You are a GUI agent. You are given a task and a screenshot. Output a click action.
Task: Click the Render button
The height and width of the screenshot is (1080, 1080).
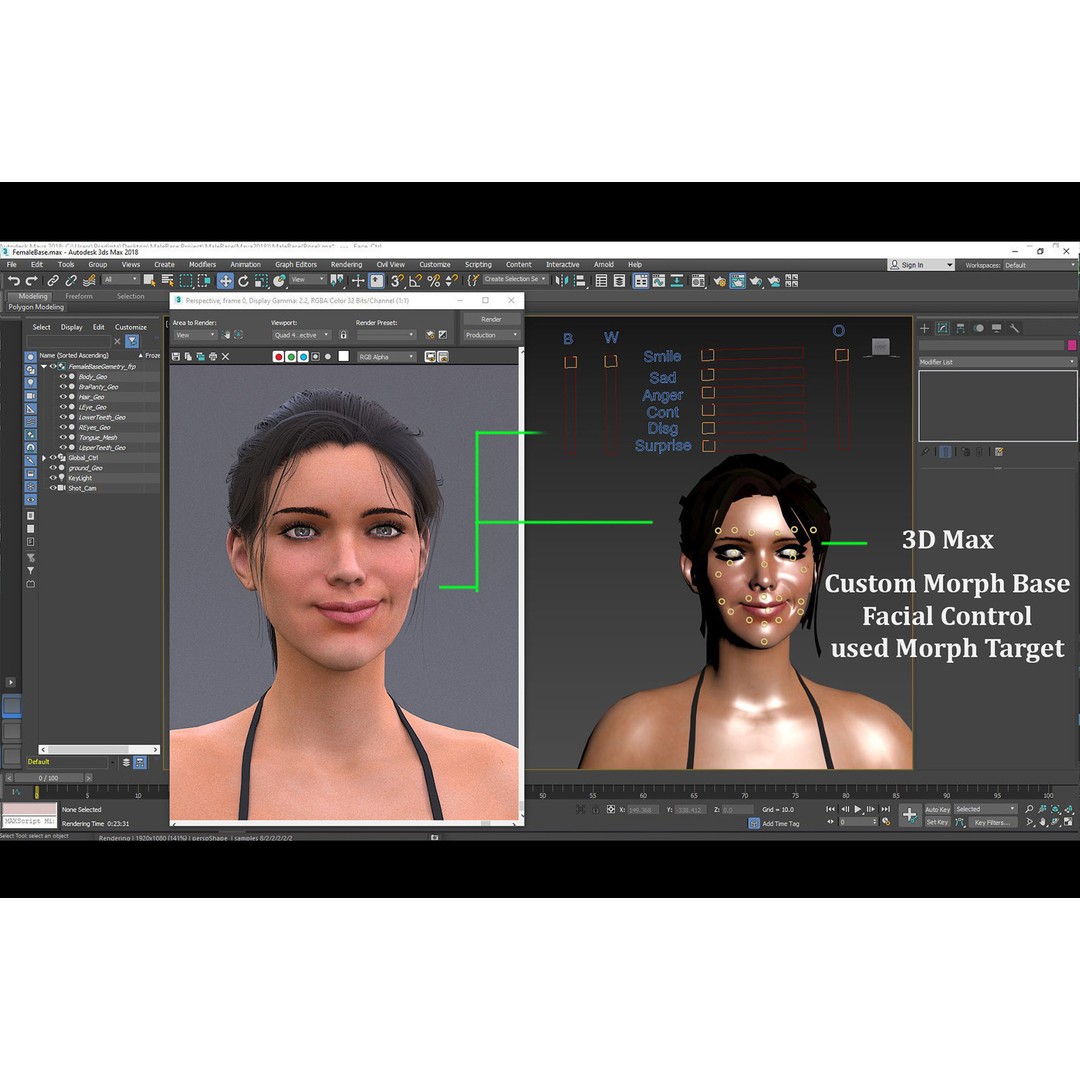click(x=491, y=319)
